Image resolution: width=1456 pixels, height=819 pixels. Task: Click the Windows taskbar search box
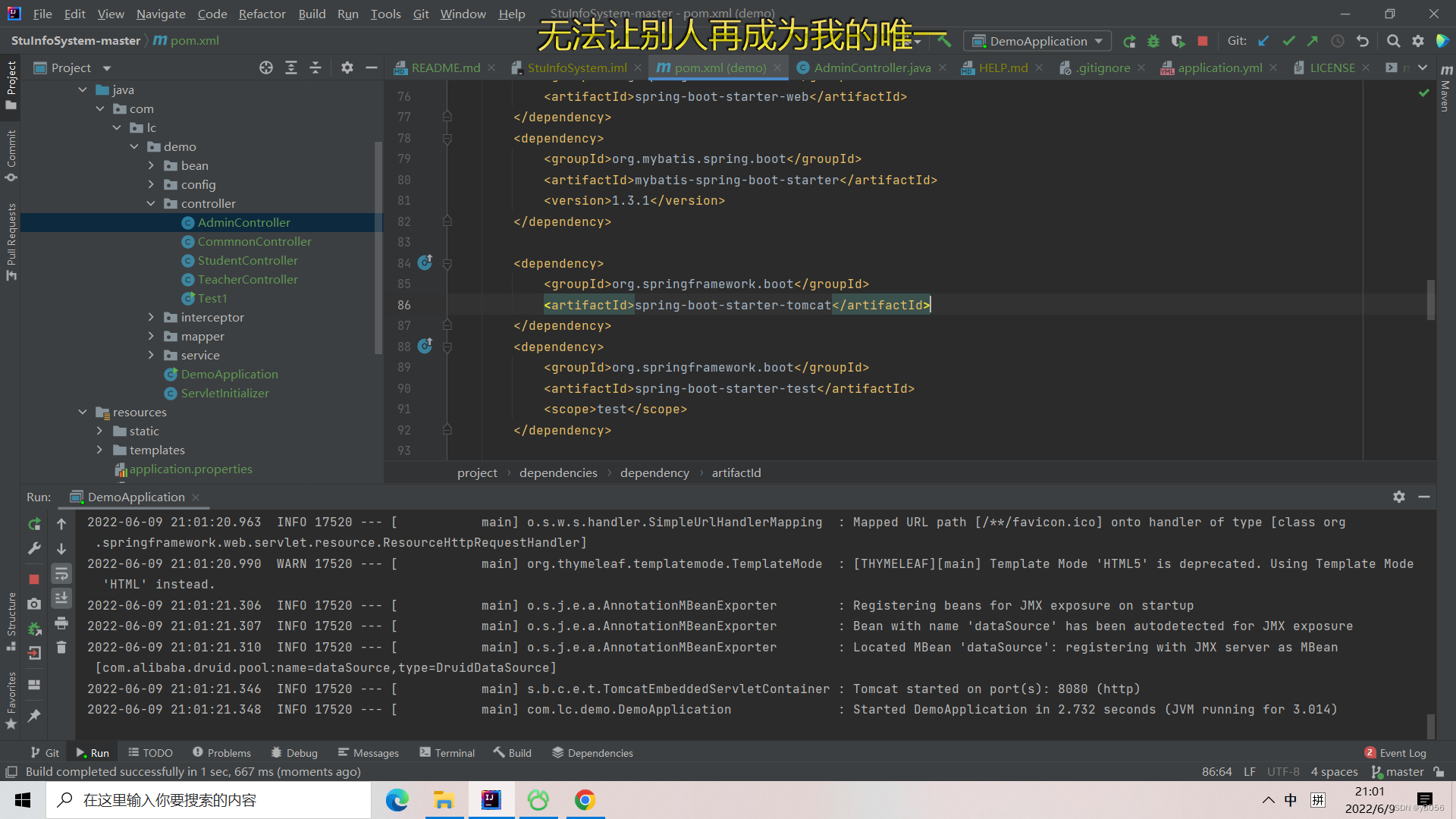209,800
